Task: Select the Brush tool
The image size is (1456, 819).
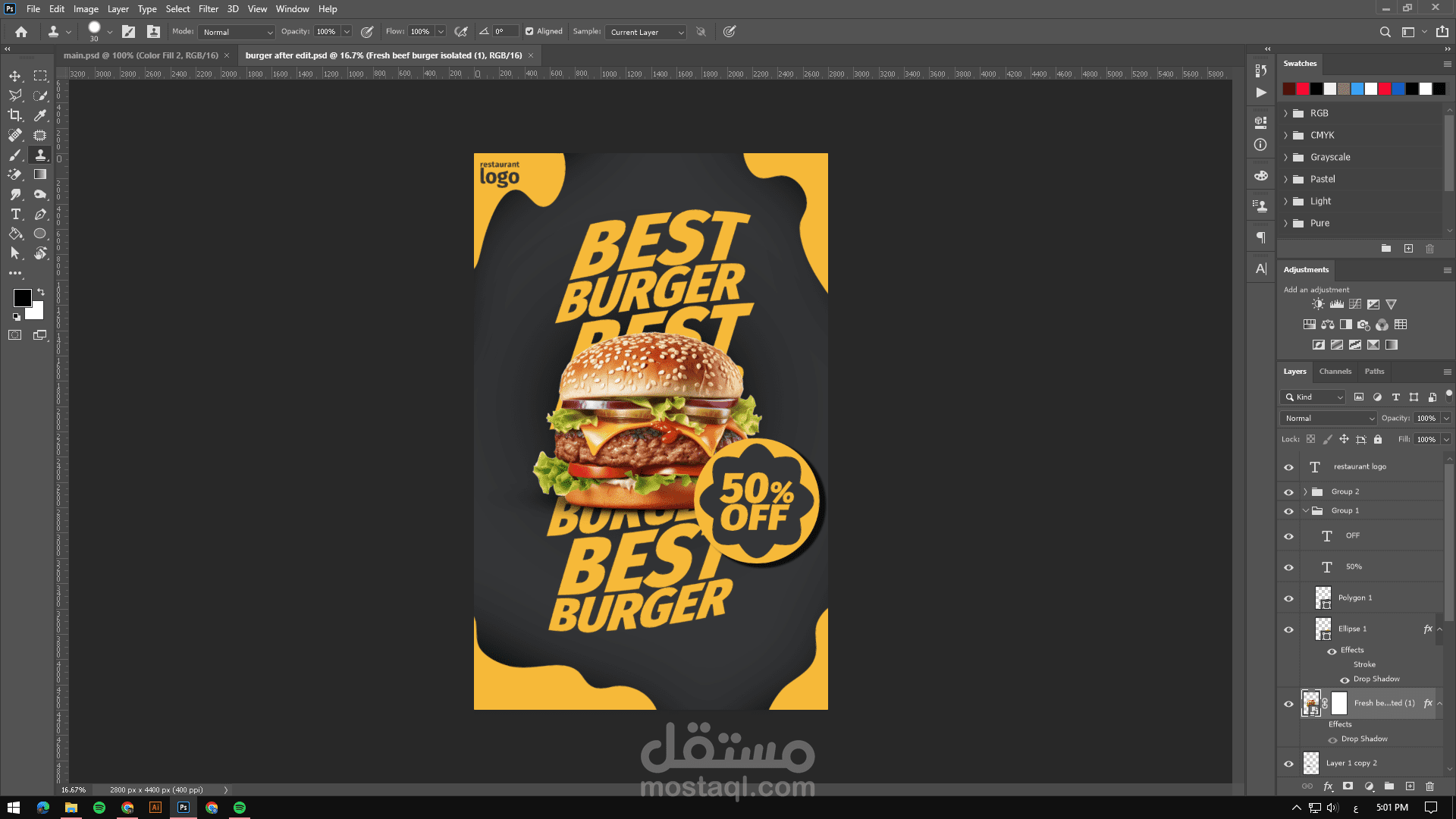Action: [14, 155]
